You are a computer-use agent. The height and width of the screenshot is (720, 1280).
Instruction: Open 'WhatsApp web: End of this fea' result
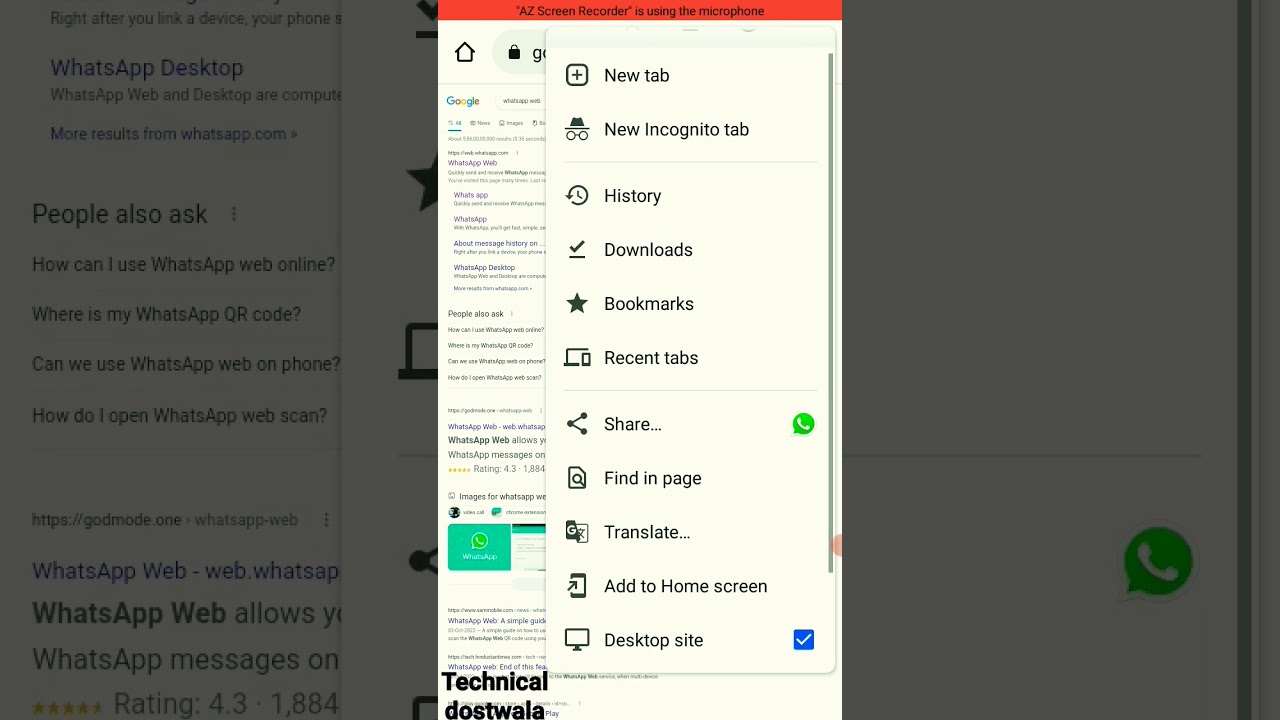point(496,667)
